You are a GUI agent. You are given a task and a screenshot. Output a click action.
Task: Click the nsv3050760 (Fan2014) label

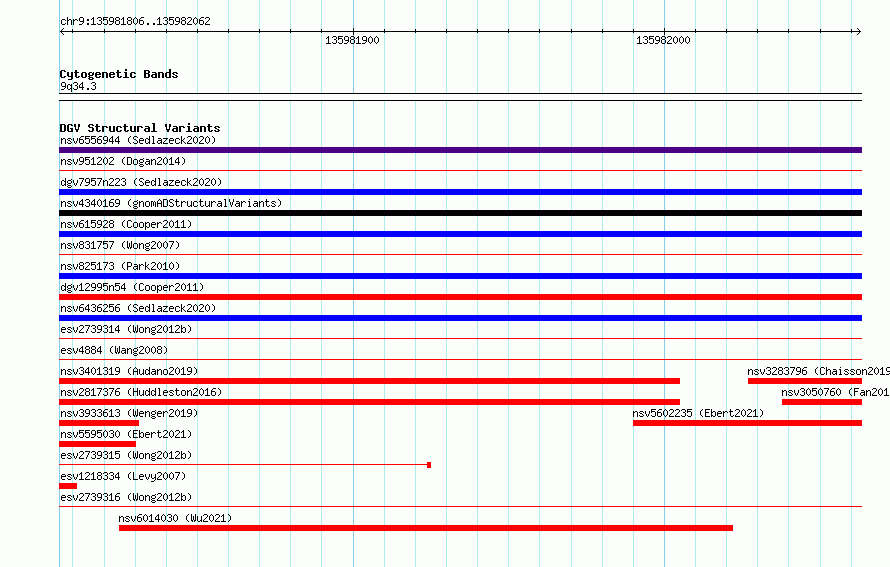click(x=835, y=392)
